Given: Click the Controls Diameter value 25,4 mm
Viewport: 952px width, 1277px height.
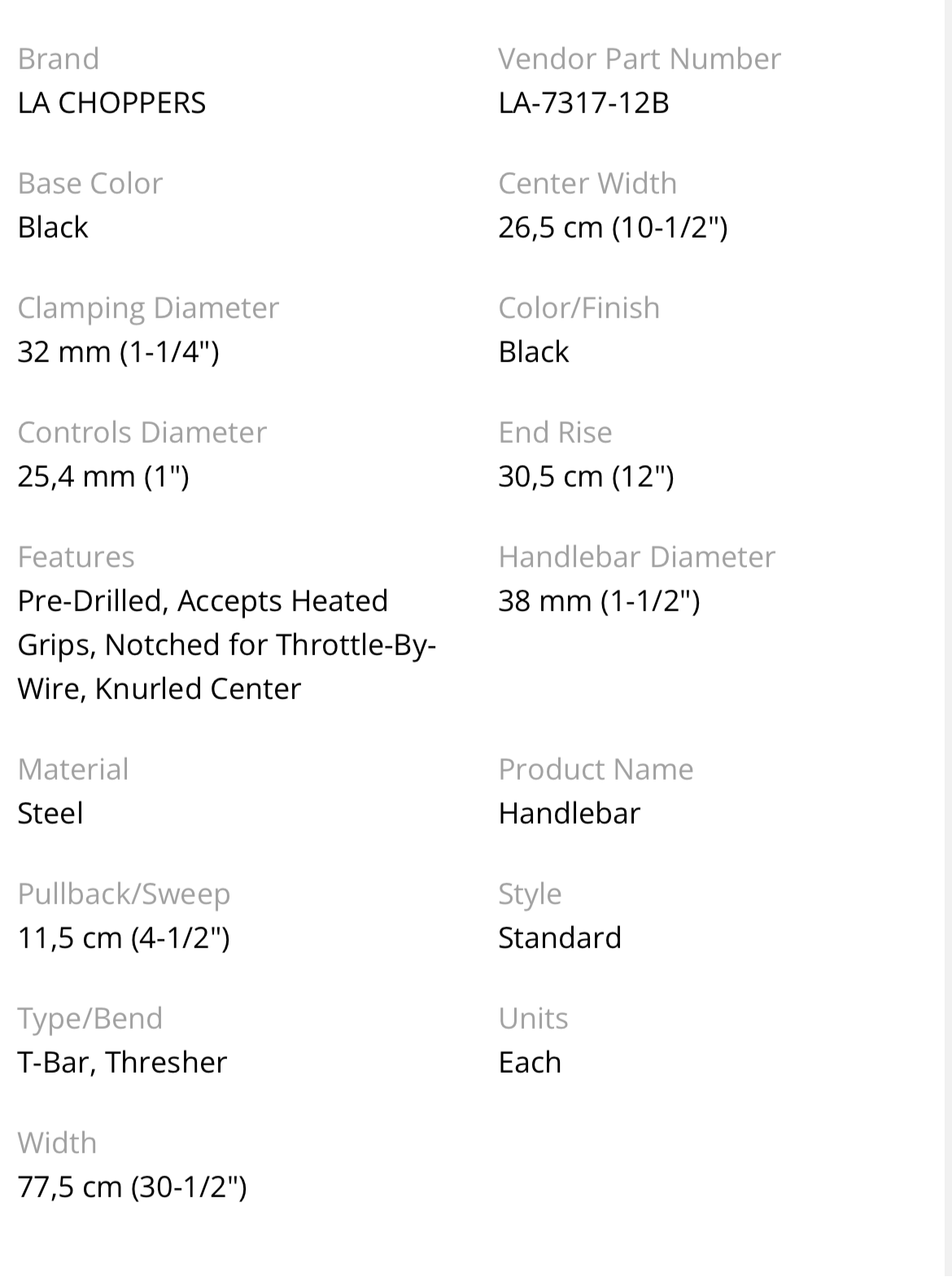Looking at the screenshot, I should tap(103, 476).
